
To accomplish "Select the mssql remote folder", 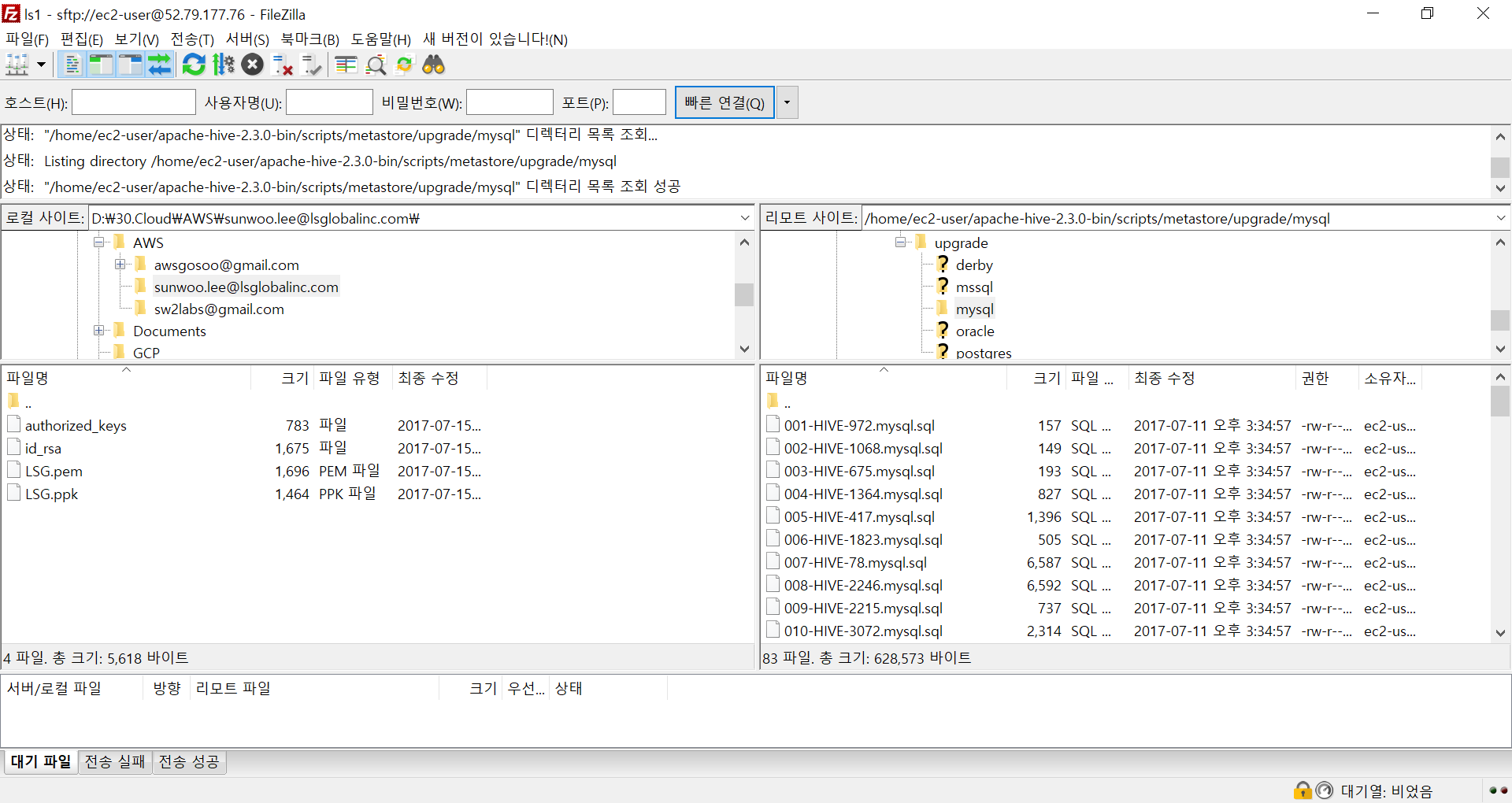I will pos(974,287).
